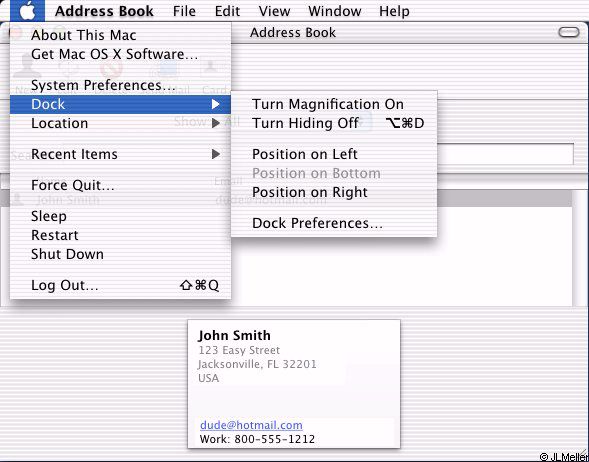Turn Hiding Off in Dock submenu
The image size is (589, 462).
pos(334,123)
